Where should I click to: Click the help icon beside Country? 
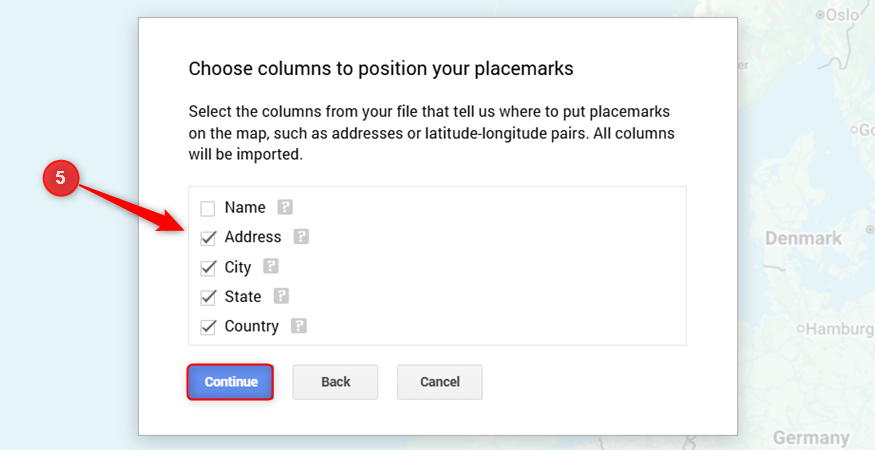click(x=299, y=325)
